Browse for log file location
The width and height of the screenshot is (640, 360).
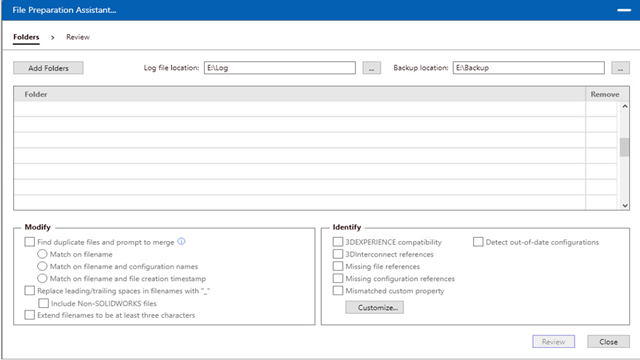371,68
